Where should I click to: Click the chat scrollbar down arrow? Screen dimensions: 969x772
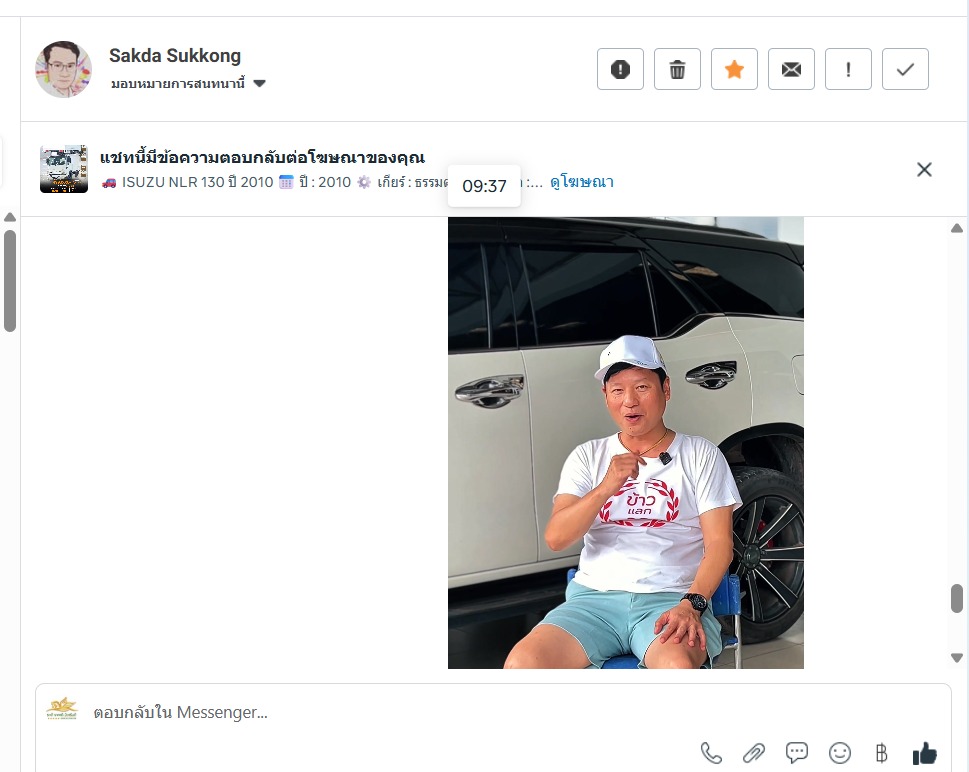[957, 658]
